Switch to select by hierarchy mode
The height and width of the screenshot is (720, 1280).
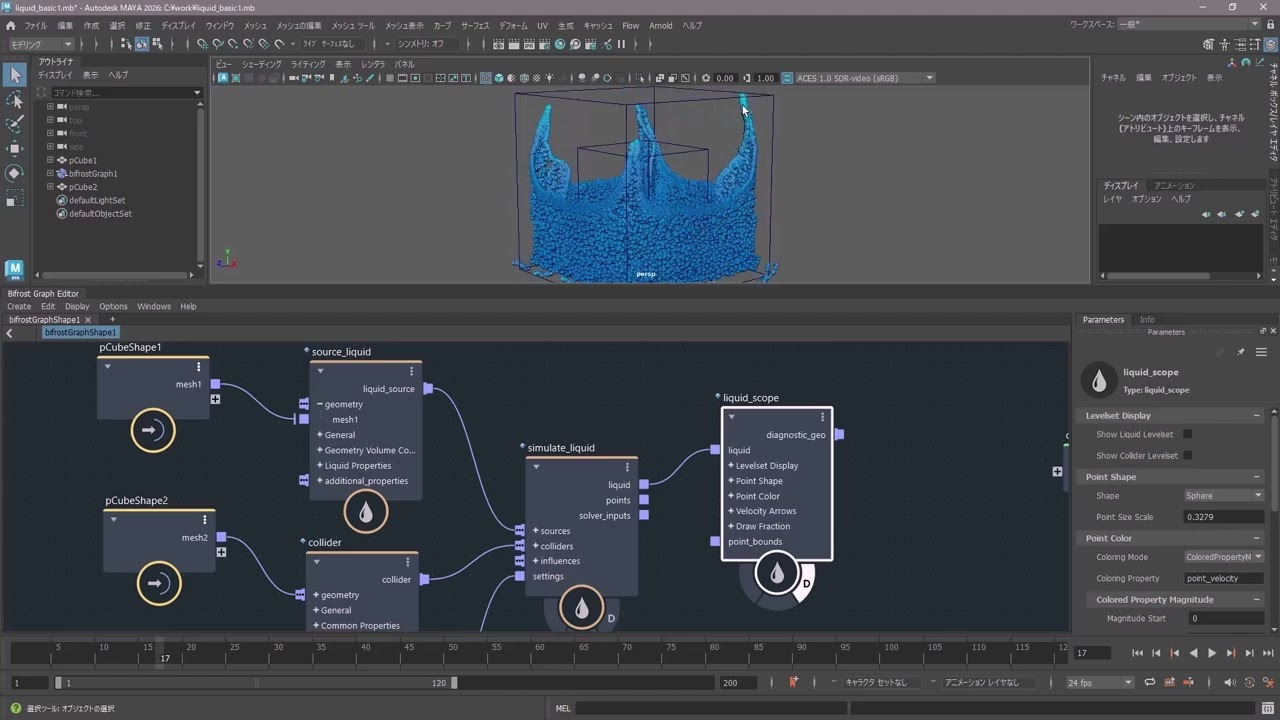click(126, 44)
